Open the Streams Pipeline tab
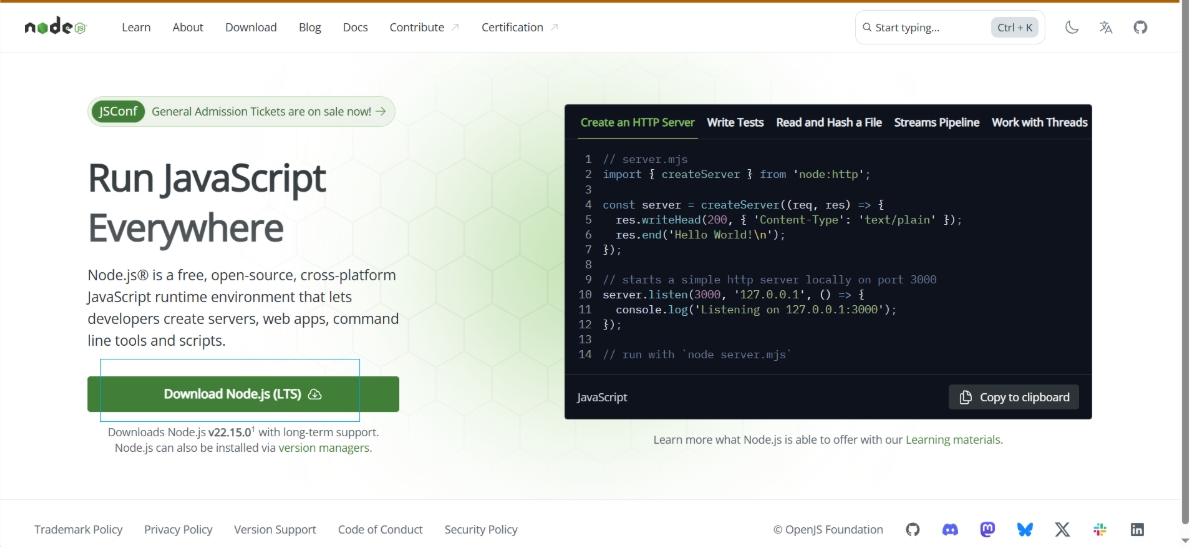Image resolution: width=1190 pixels, height=547 pixels. [x=937, y=122]
